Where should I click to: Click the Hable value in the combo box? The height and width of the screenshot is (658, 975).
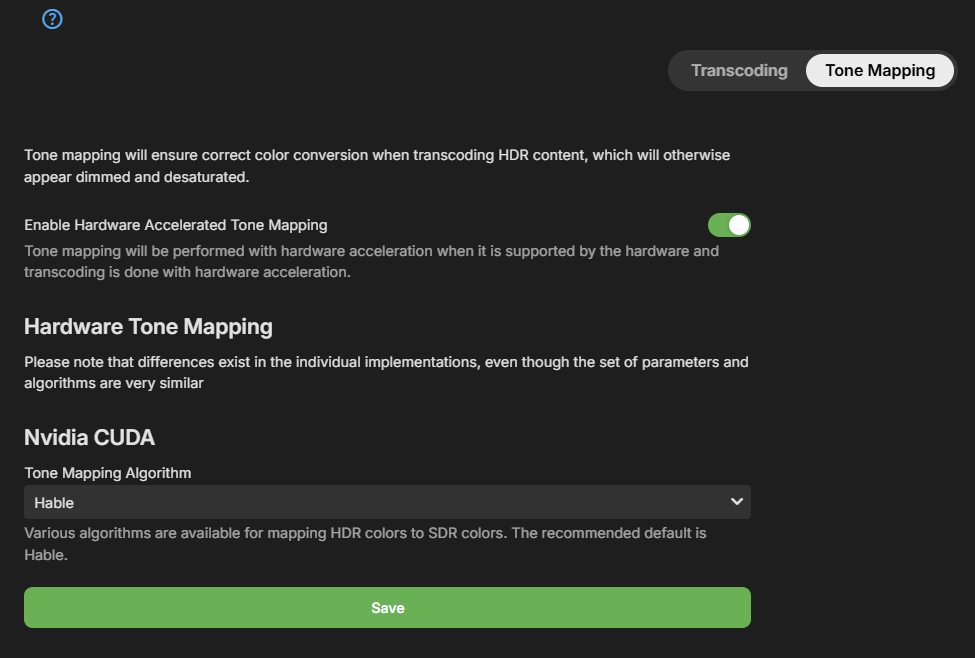click(x=54, y=502)
